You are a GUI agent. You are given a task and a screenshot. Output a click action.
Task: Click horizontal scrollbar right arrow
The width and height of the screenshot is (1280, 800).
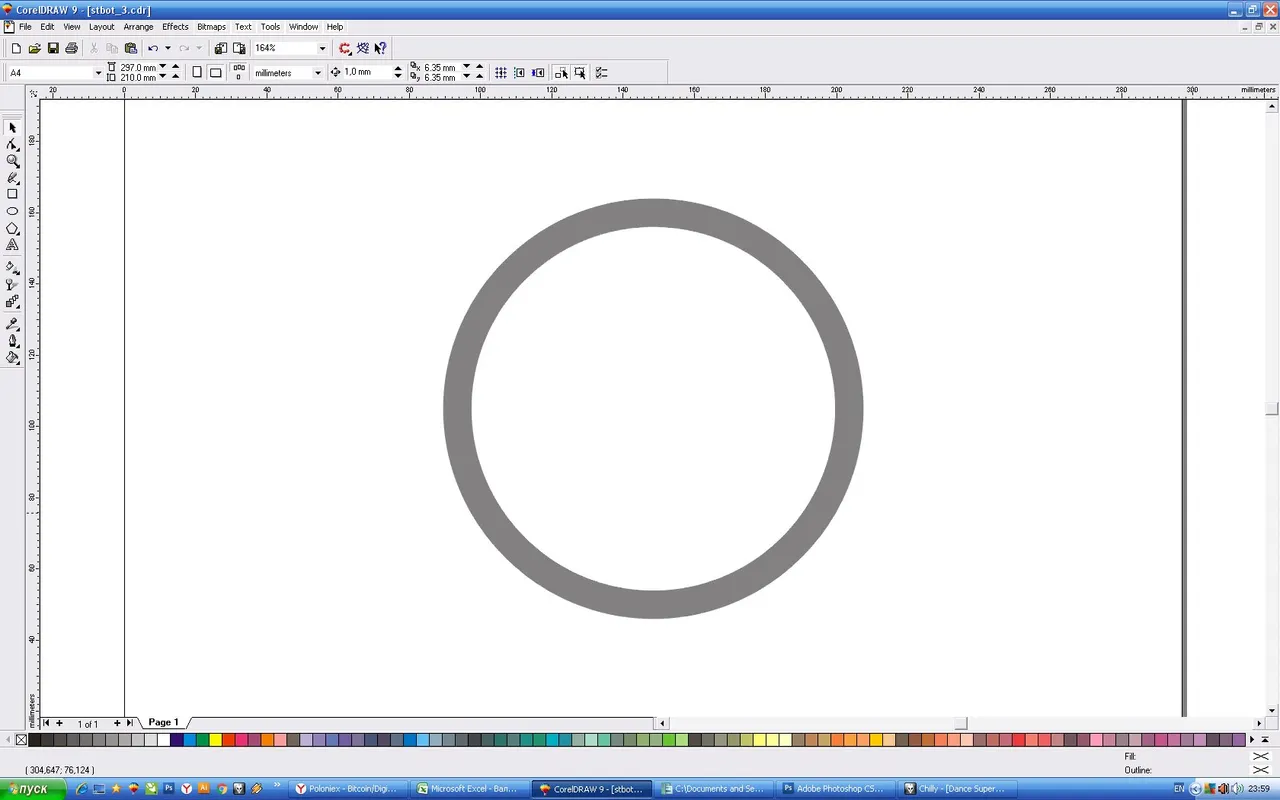(x=1259, y=723)
